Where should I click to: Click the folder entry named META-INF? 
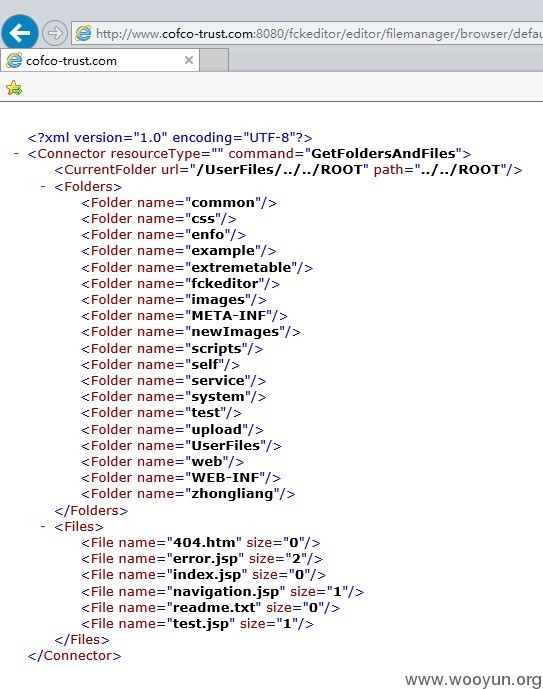pos(185,315)
